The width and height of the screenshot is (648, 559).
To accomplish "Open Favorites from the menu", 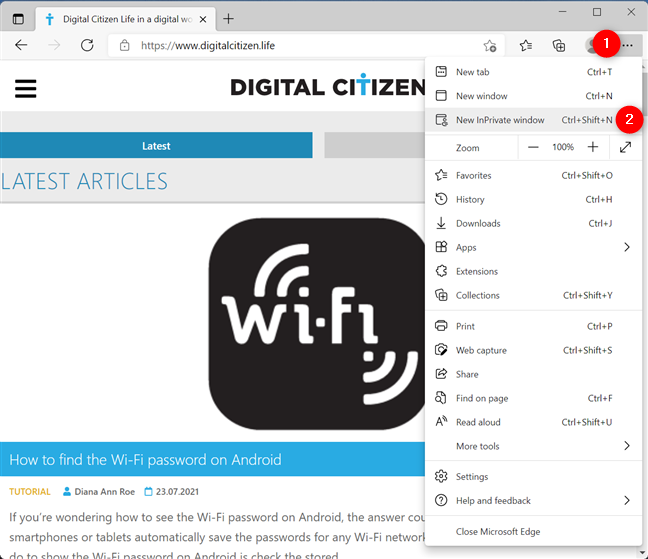I will click(x=533, y=175).
